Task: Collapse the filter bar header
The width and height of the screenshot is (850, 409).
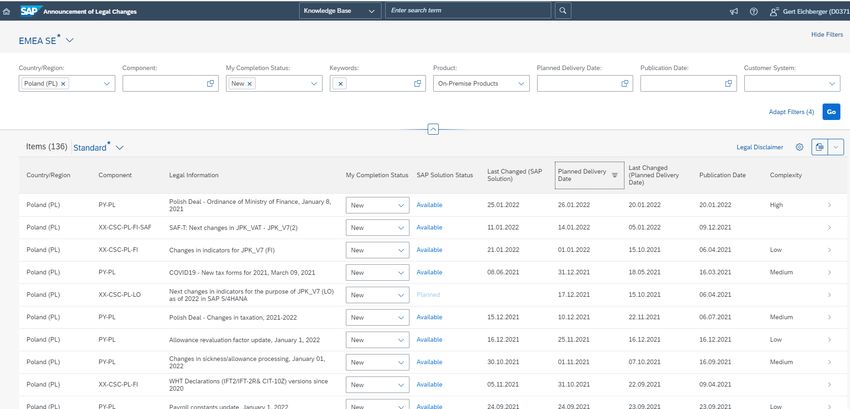Action: click(433, 130)
